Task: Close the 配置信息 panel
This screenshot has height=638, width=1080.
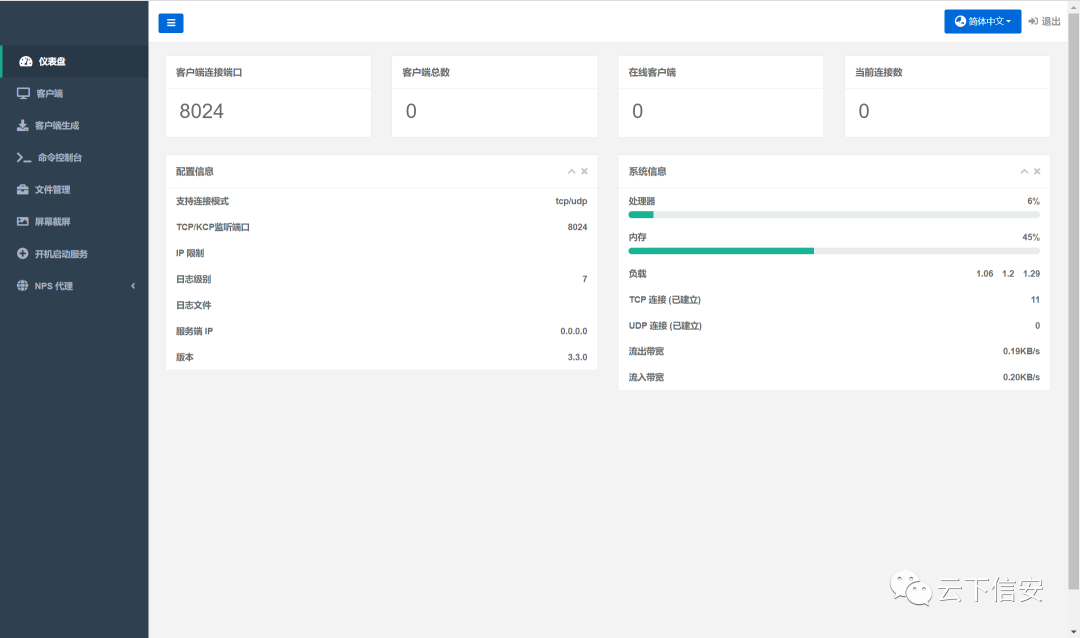Action: coord(584,172)
